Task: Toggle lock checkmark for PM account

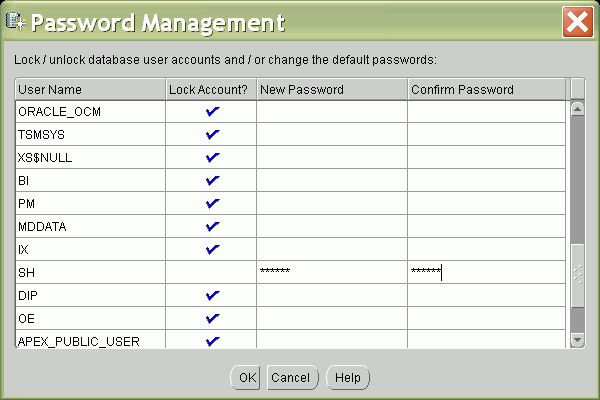Action: point(211,204)
